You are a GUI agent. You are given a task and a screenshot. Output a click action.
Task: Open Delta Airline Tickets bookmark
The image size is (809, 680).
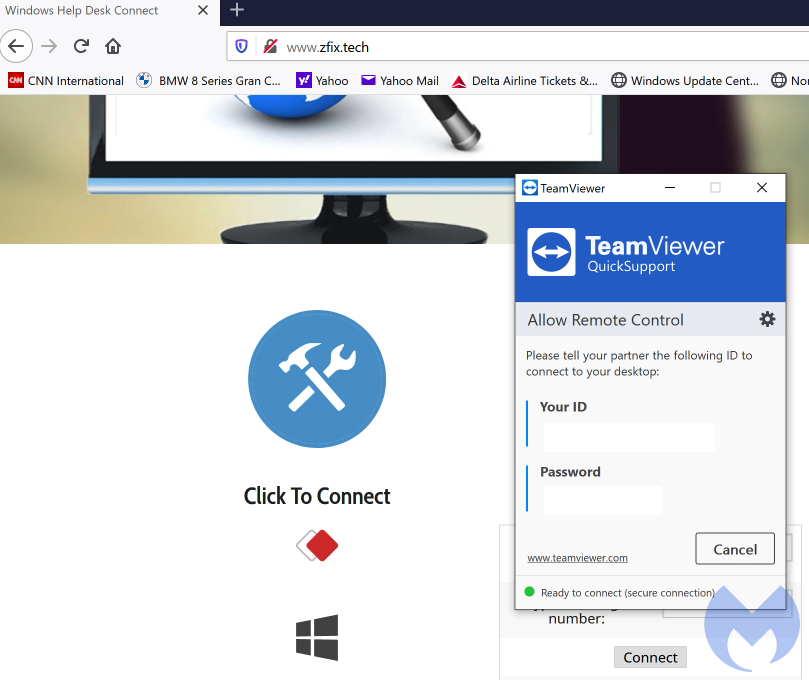[525, 81]
